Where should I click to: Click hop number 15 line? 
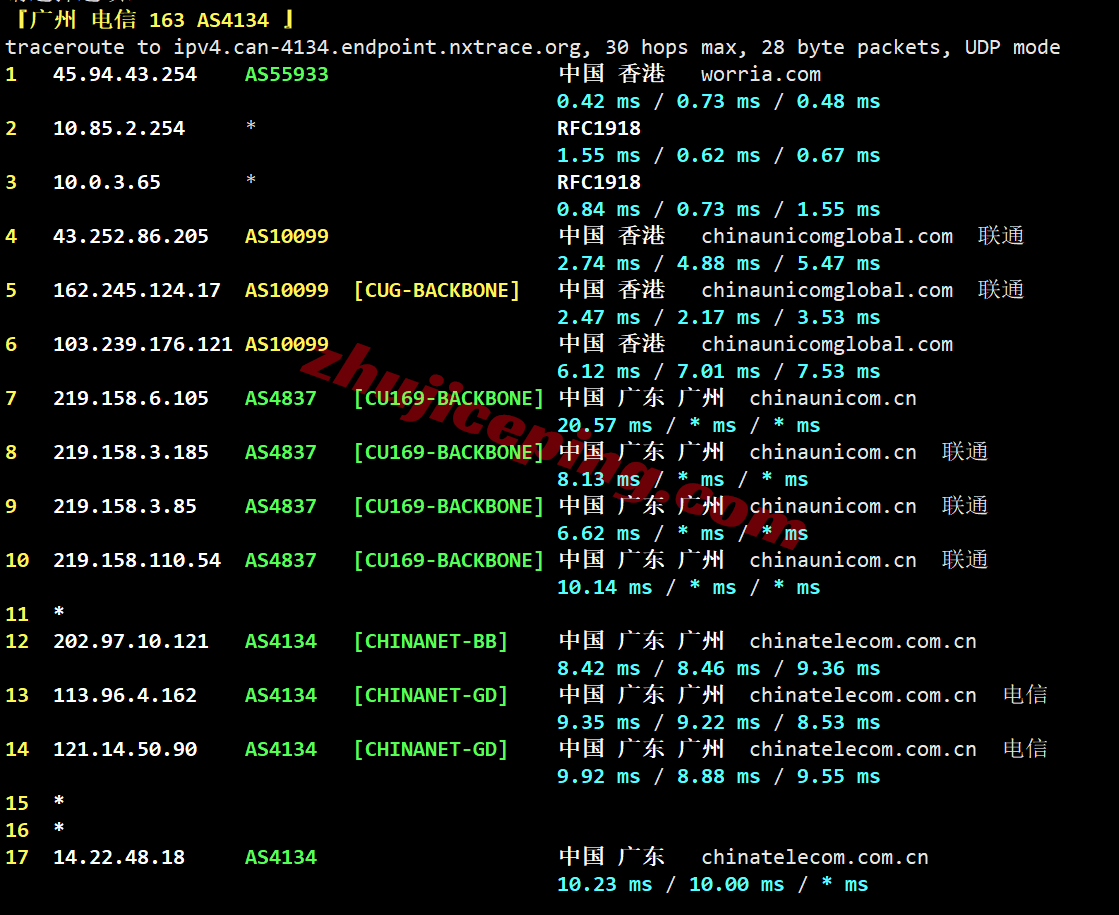point(35,803)
